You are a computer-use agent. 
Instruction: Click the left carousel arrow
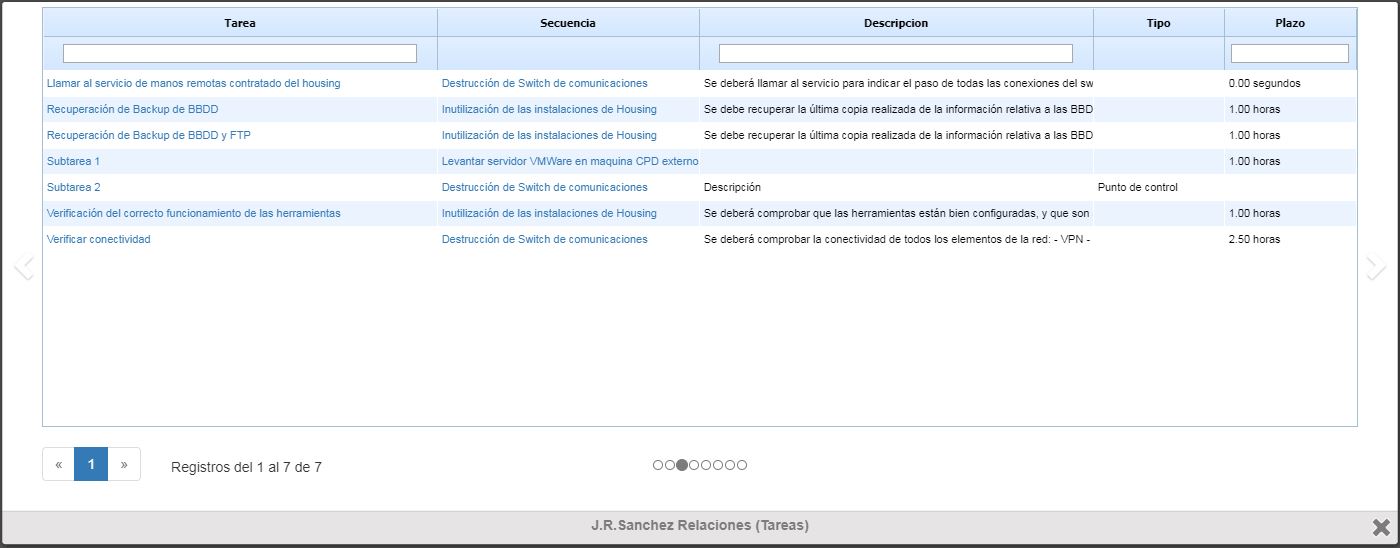(24, 266)
